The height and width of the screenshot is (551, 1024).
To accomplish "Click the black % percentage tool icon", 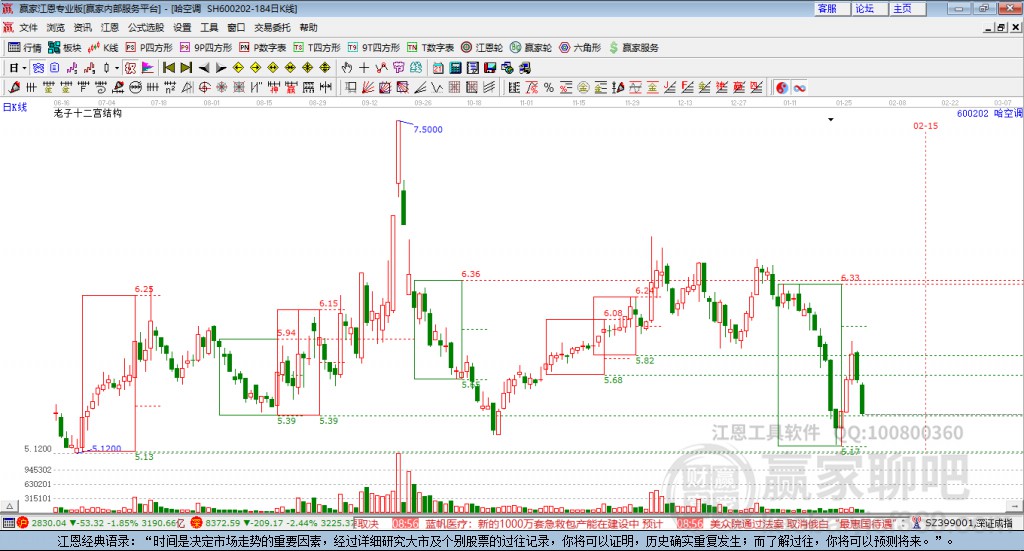I will 549,87.
